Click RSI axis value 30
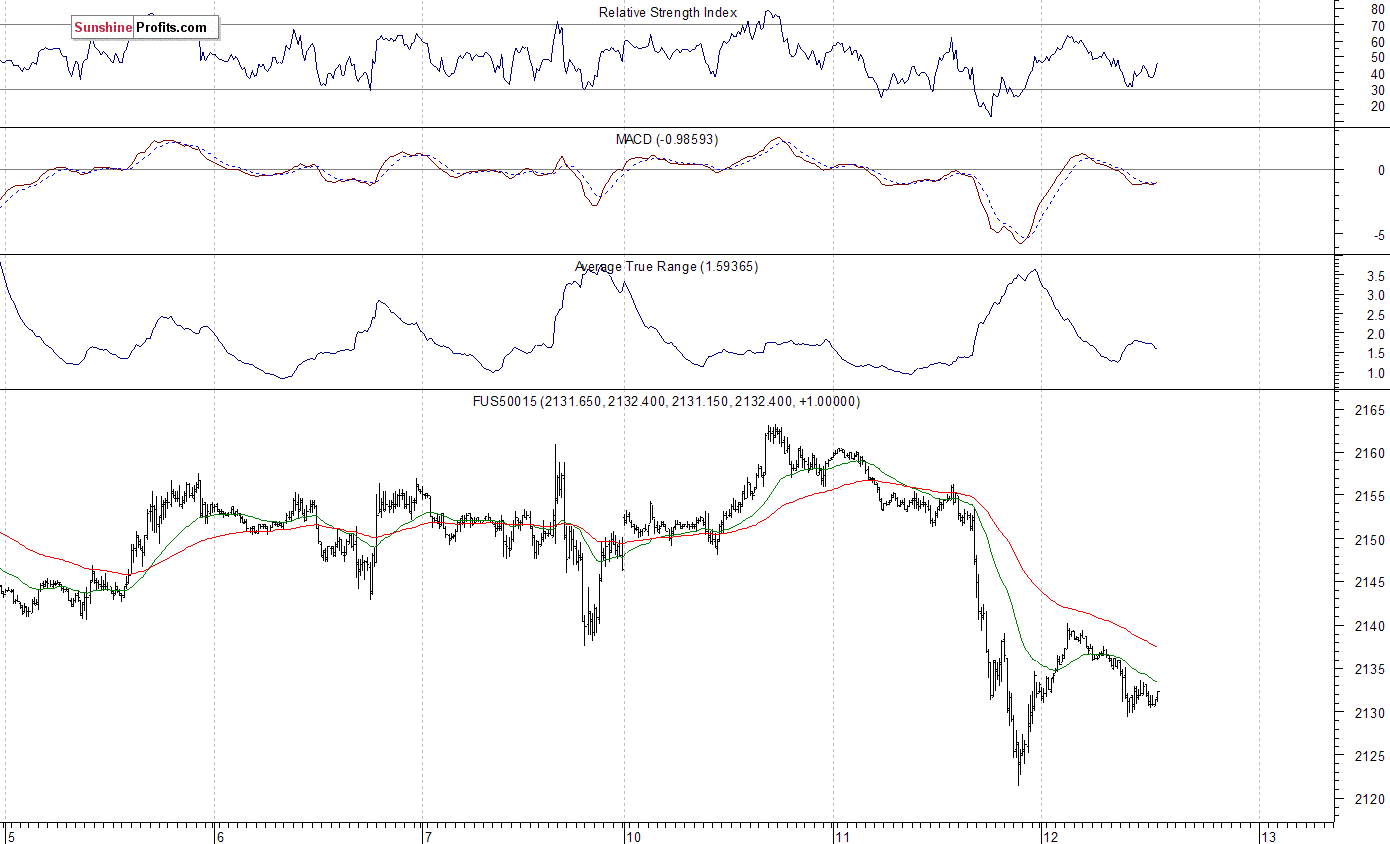The height and width of the screenshot is (844, 1390). click(1378, 90)
